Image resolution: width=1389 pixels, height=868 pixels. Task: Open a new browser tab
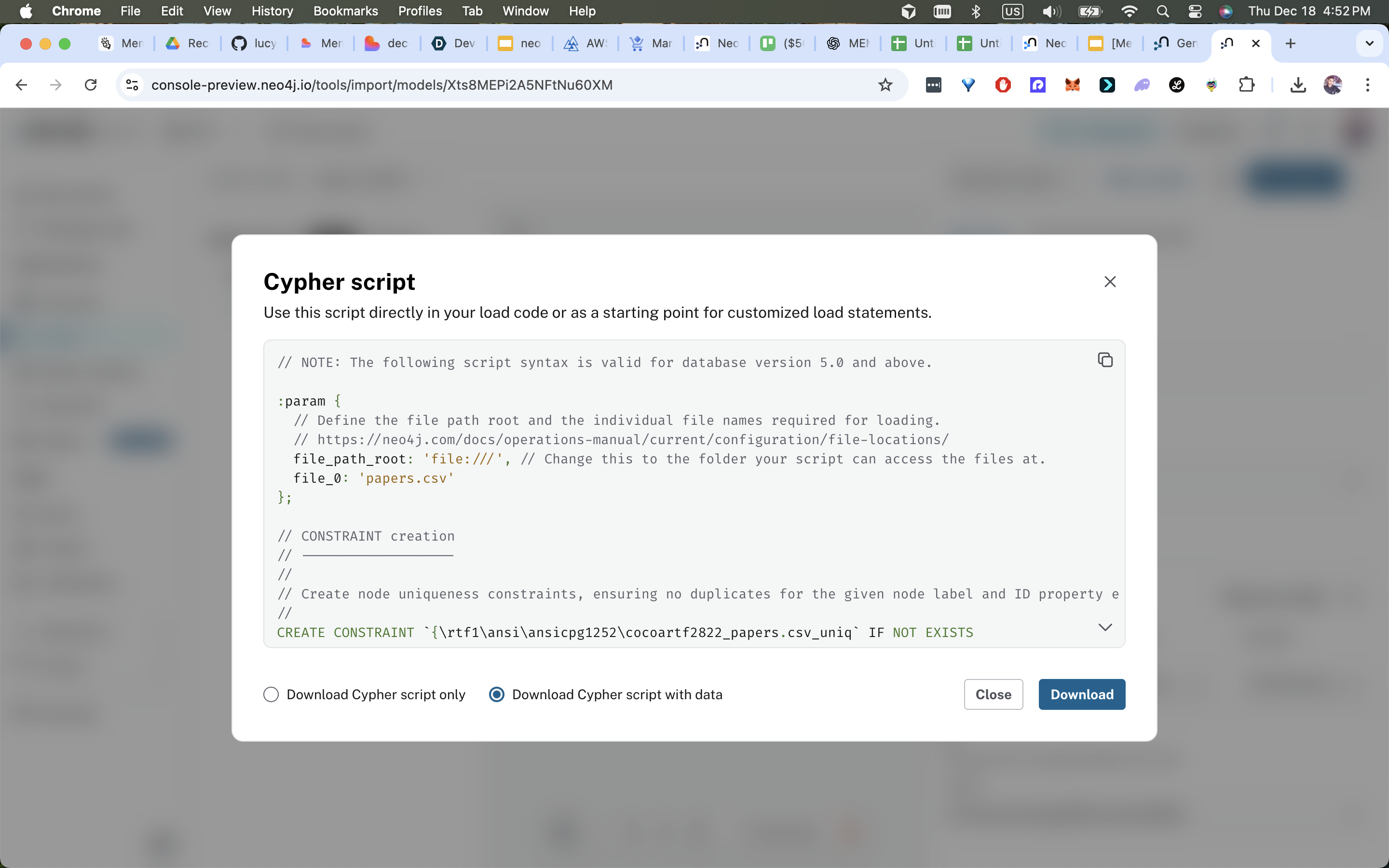tap(1290, 43)
